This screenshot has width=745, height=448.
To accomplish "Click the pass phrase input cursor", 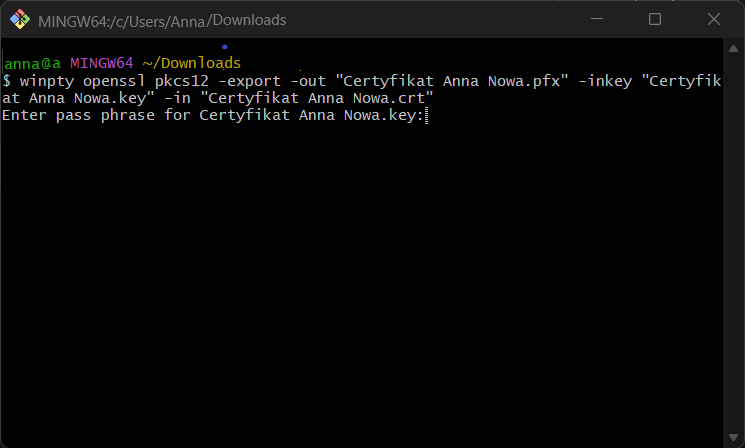I will (x=426, y=116).
